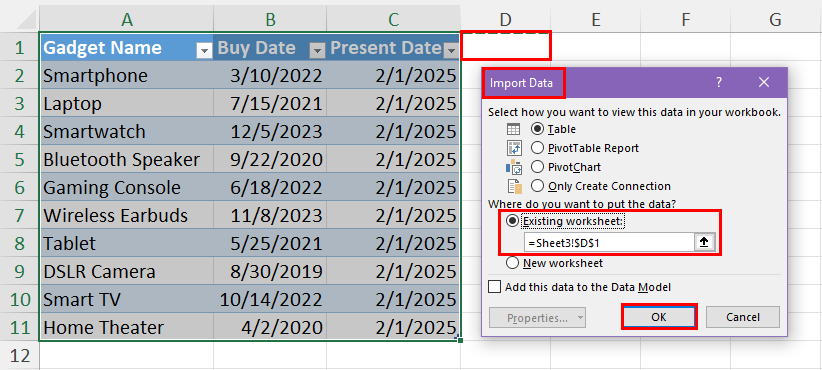Click the collapse dialog range selector icon

pyautogui.click(x=705, y=242)
